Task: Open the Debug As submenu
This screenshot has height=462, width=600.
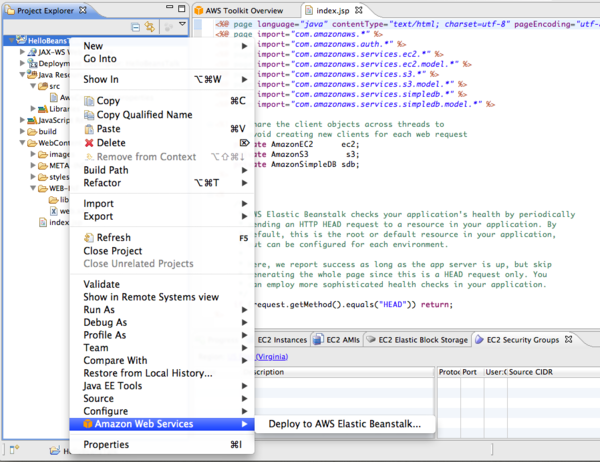Action: click(162, 322)
